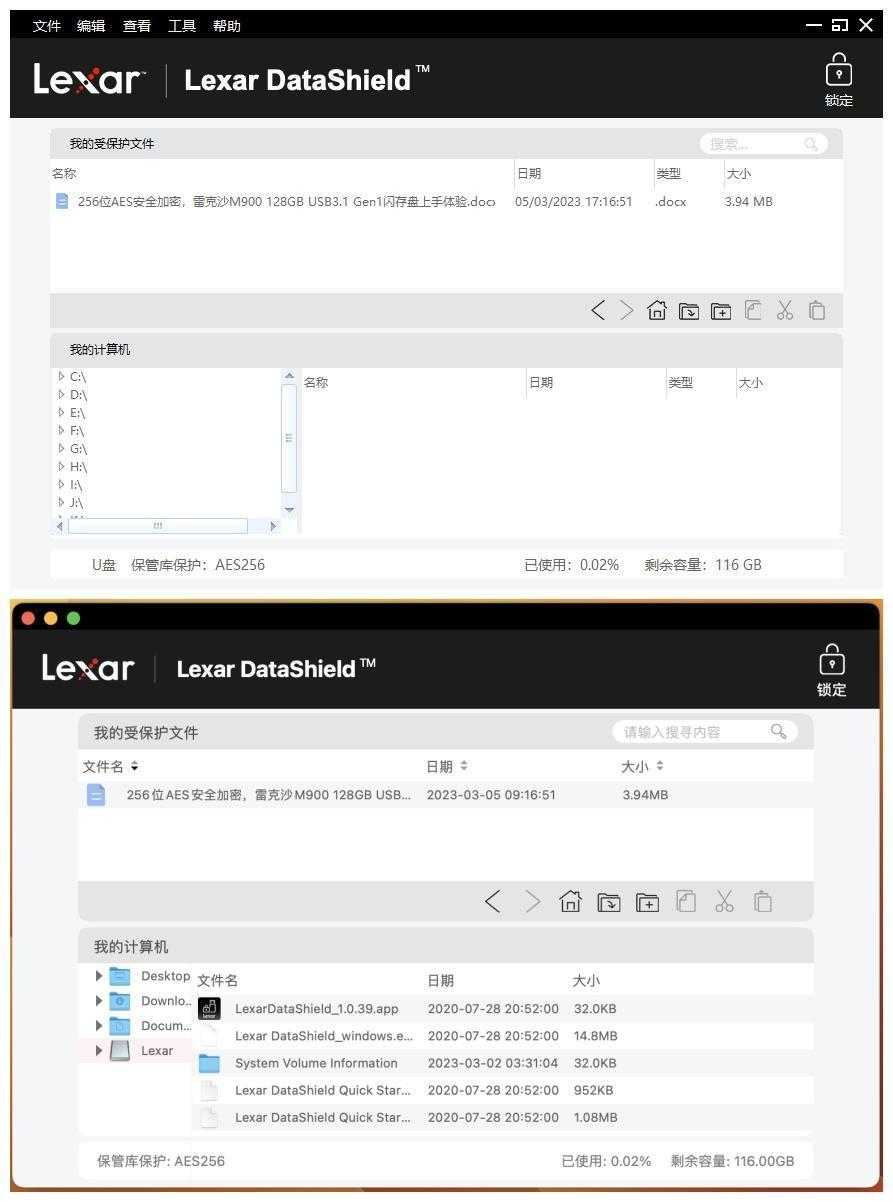The height and width of the screenshot is (1202, 893).
Task: Click home icon in Mac window toolbar
Action: [570, 902]
